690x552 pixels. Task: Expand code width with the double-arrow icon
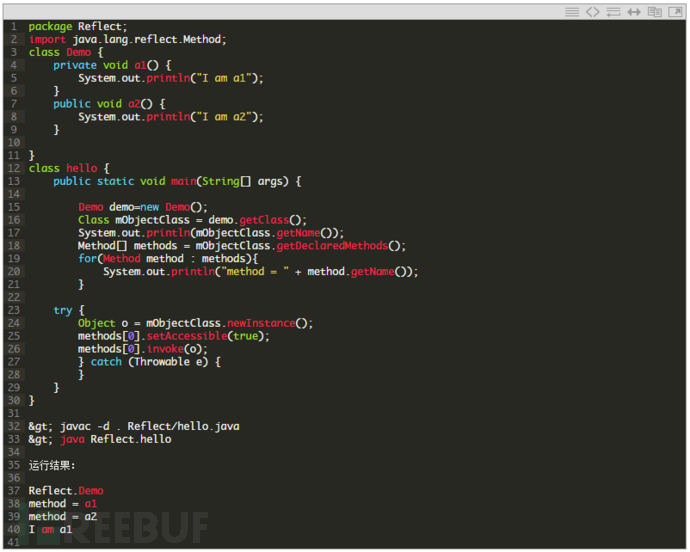(634, 12)
